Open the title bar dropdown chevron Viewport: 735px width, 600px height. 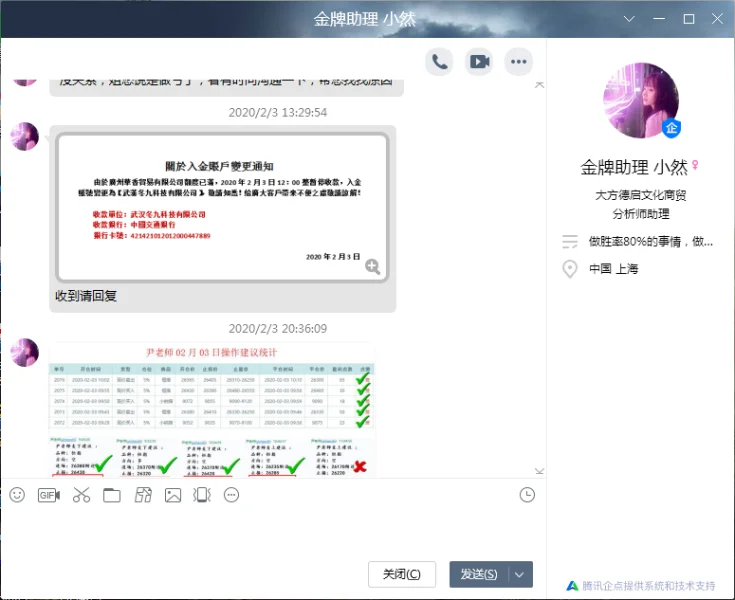[x=629, y=19]
